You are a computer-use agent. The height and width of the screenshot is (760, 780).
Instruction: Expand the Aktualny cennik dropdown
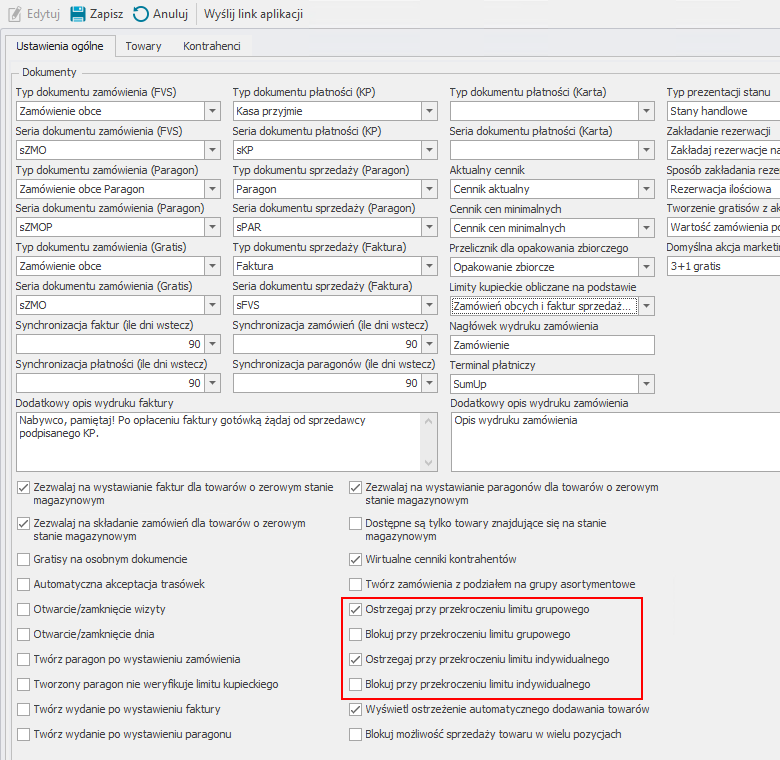click(645, 189)
